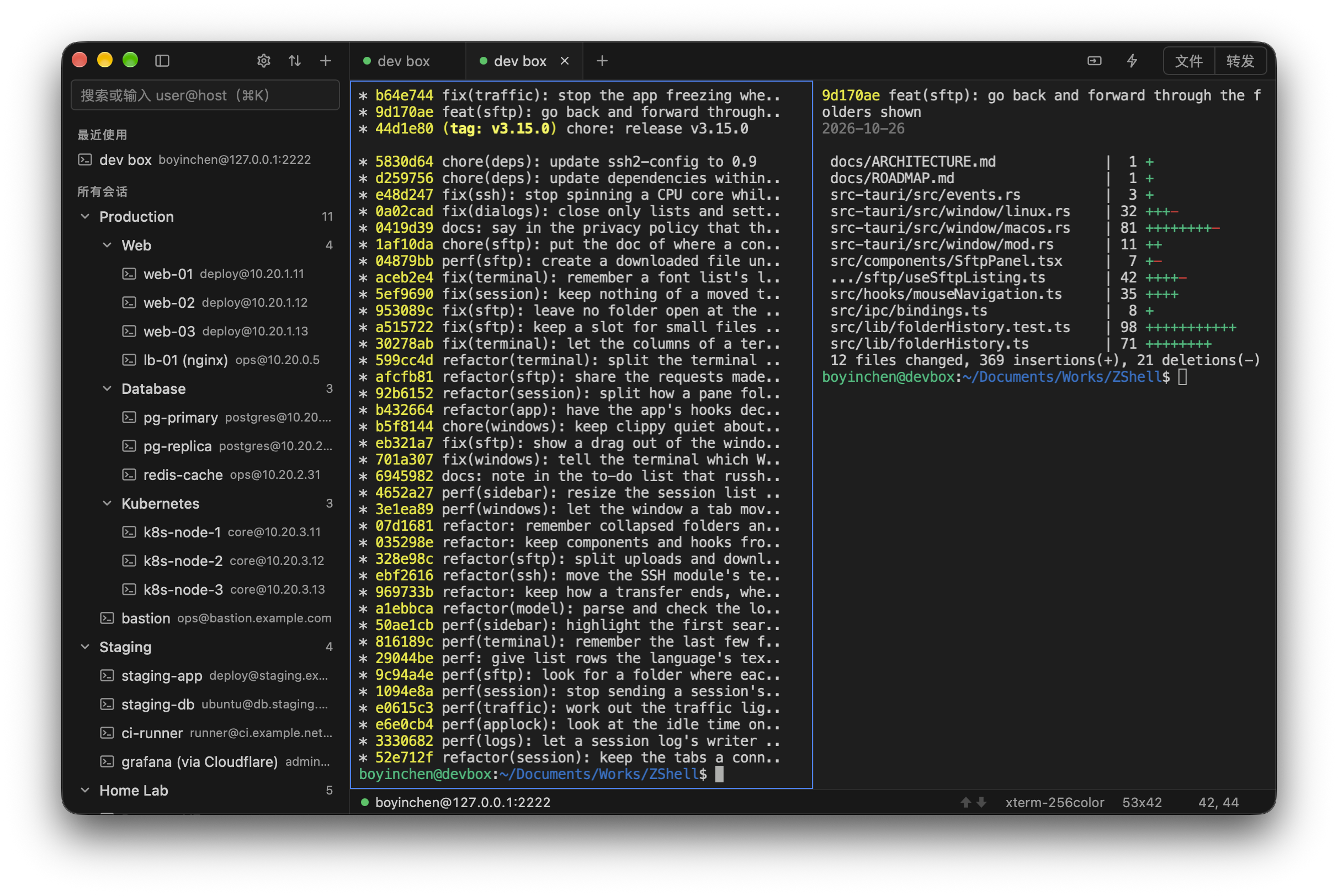The image size is (1338, 896).
Task: Click src/lib/folderHistory.test.ts in right pane
Action: click(950, 327)
